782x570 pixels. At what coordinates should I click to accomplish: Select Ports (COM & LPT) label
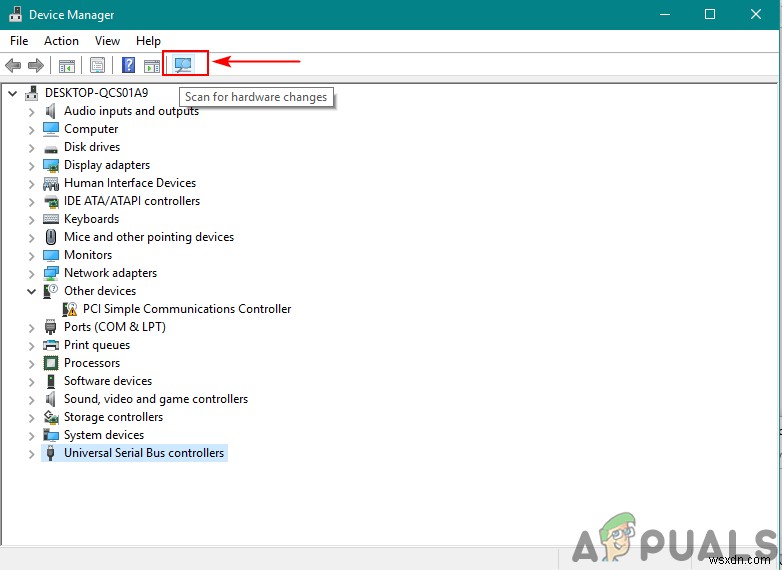click(115, 327)
